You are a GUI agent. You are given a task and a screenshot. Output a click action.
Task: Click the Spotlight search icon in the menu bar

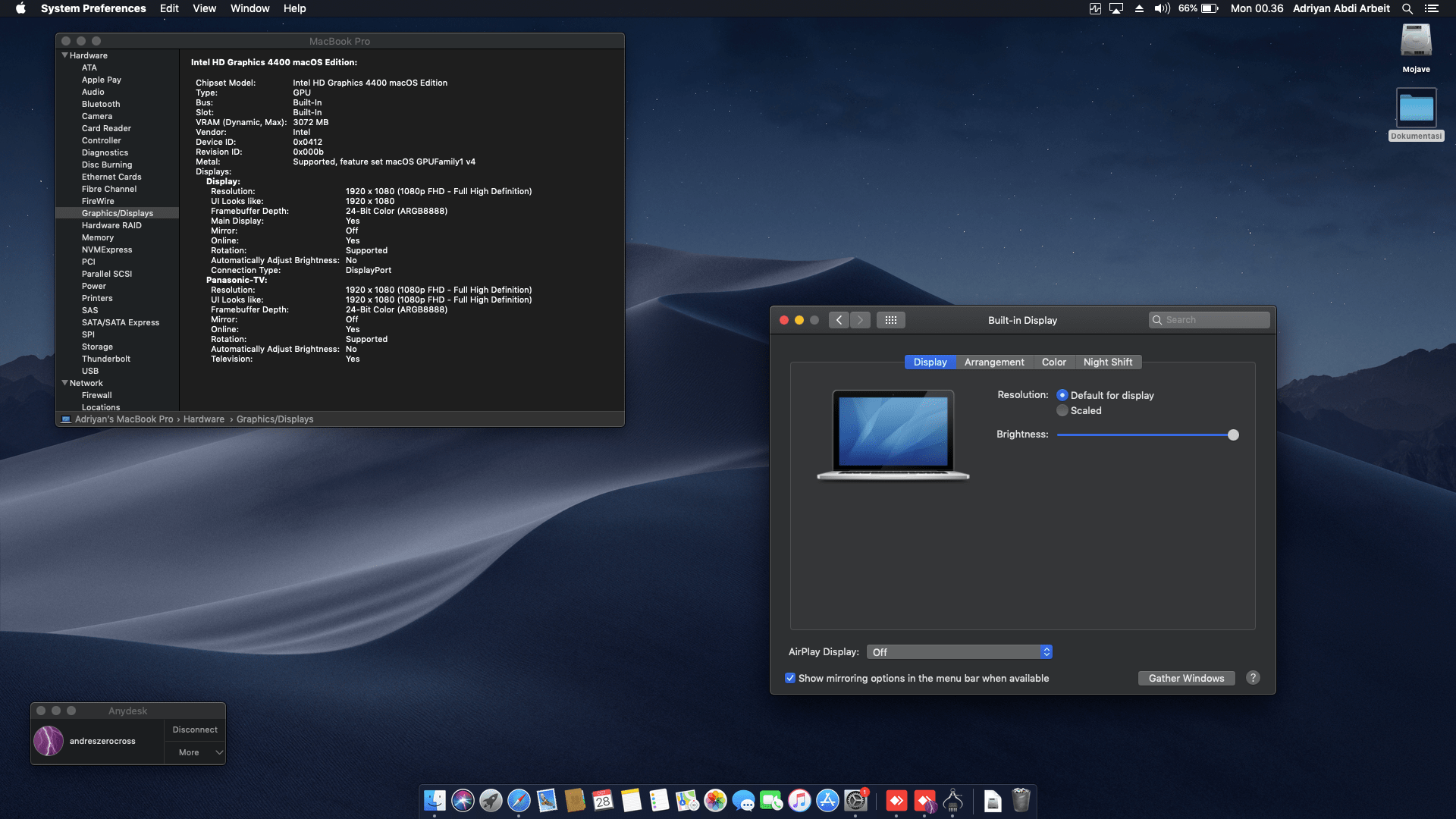(1407, 8)
